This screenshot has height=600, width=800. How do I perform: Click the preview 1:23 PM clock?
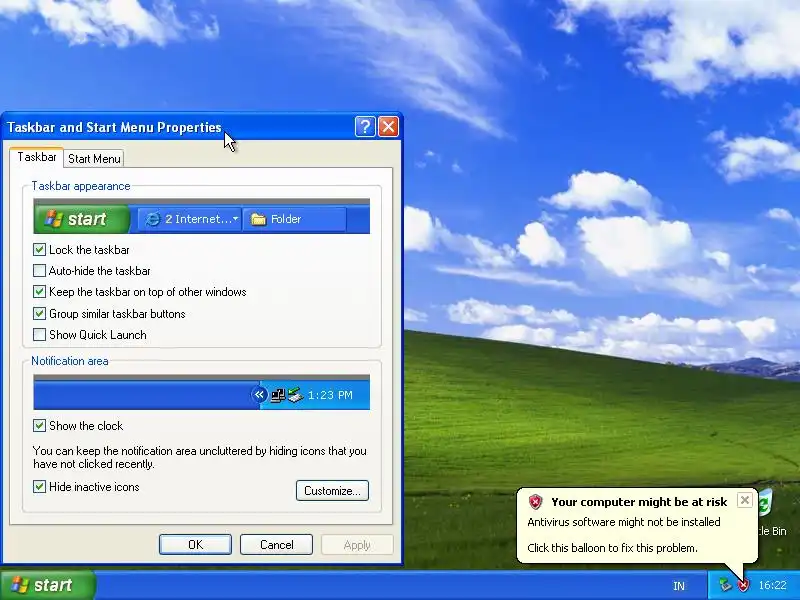tap(330, 395)
